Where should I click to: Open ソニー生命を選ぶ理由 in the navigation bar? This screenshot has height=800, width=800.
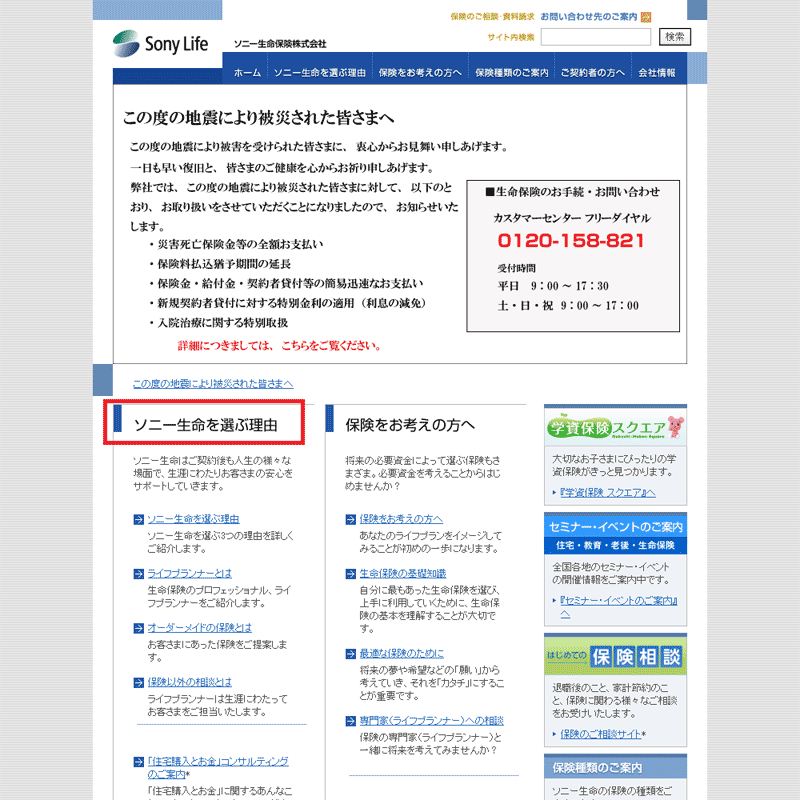(x=320, y=73)
